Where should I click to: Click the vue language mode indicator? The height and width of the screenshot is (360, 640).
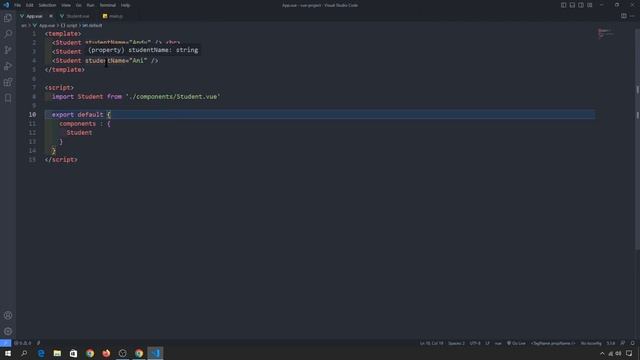pyautogui.click(x=498, y=343)
